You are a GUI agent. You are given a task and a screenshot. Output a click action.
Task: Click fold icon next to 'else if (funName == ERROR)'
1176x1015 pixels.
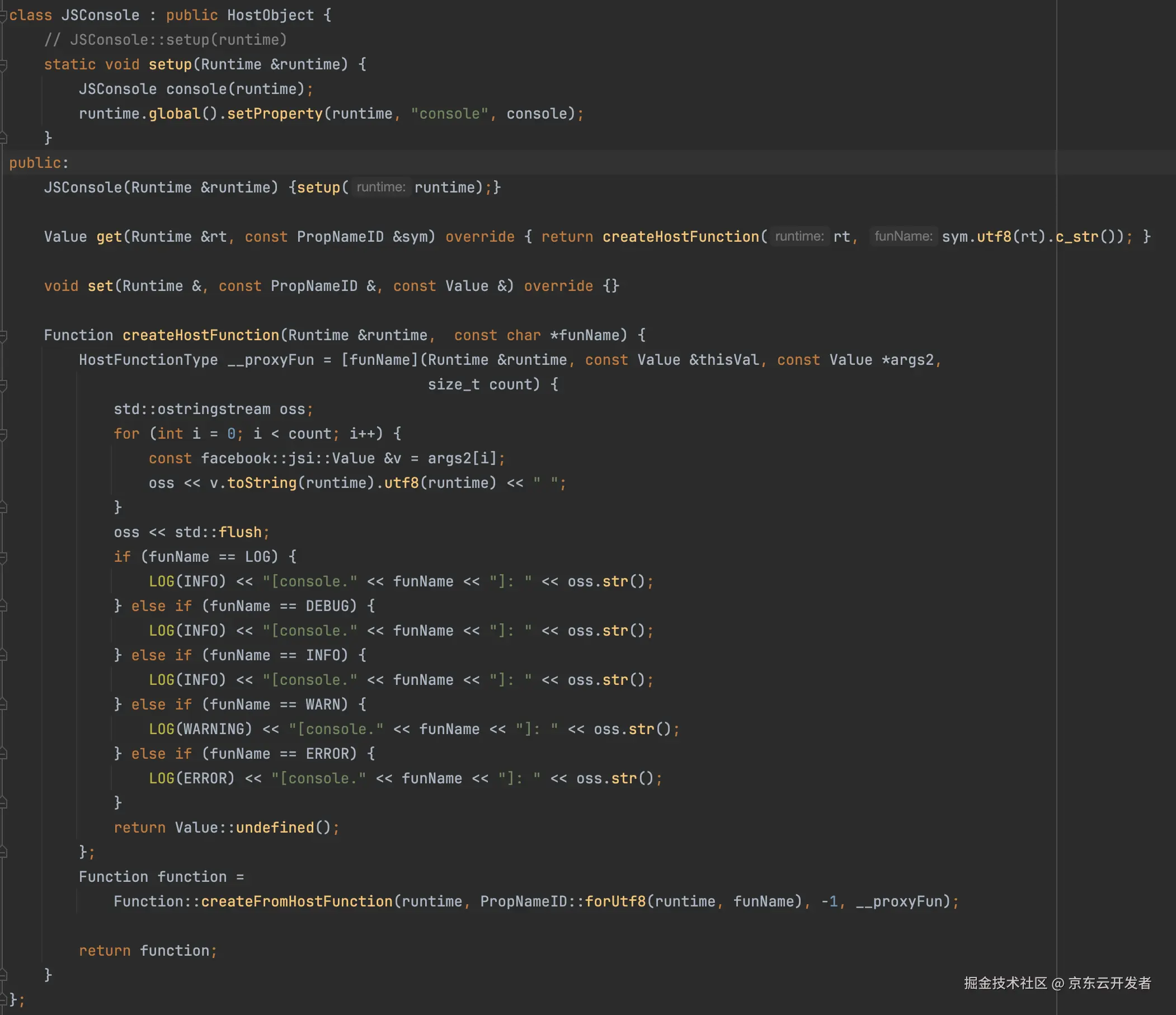tap(3, 754)
